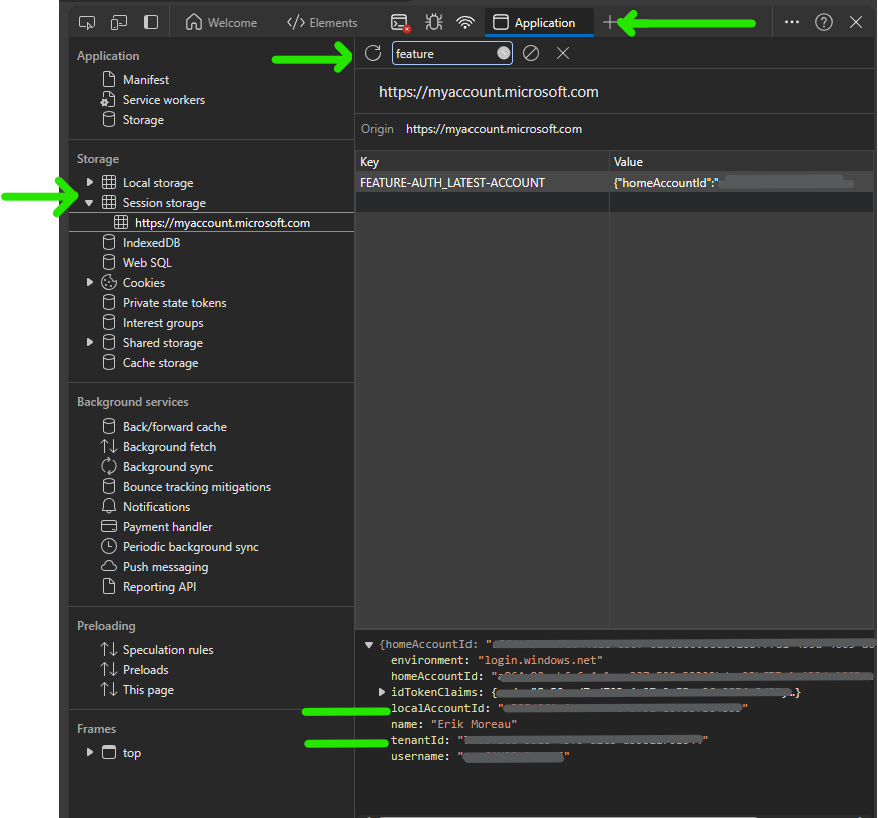Collapse the Session storage tree node

pos(90,202)
